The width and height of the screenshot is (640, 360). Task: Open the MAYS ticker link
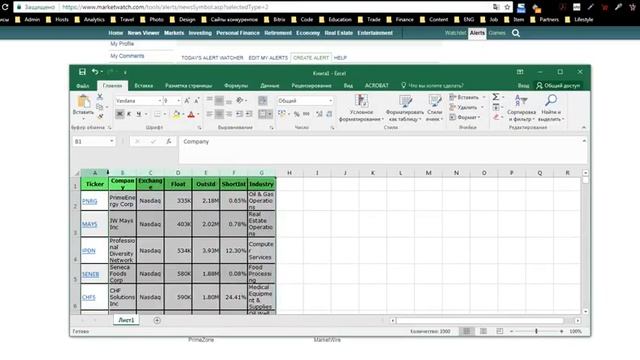(89, 224)
